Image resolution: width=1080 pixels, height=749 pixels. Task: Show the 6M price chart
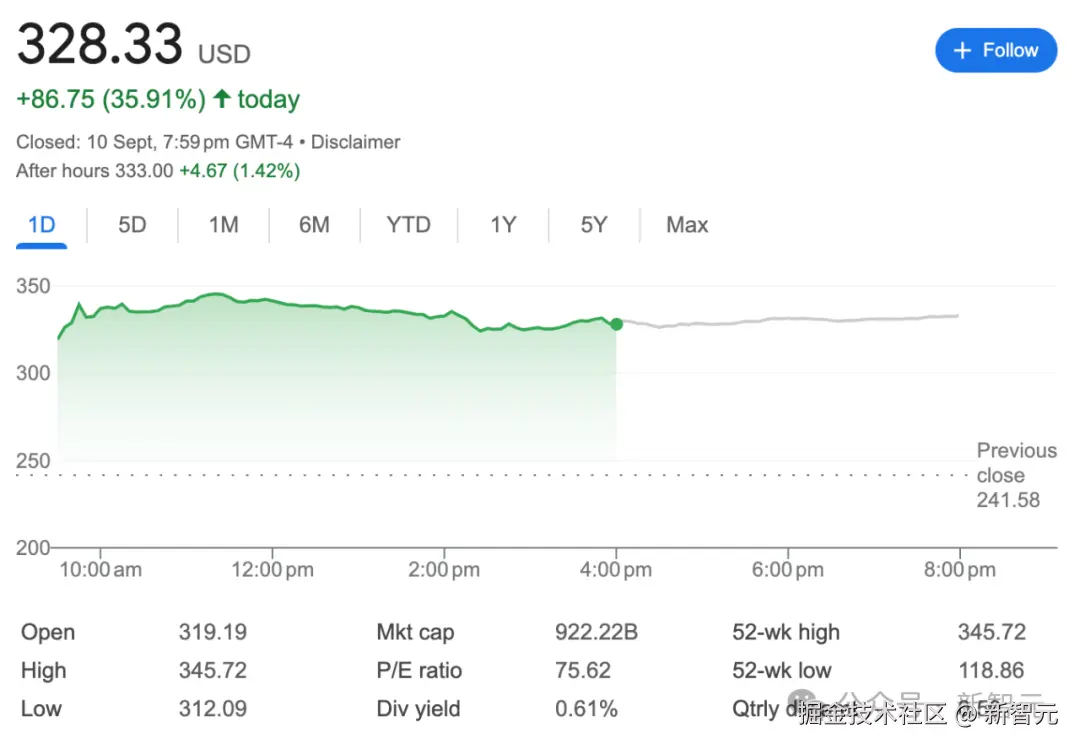[x=314, y=225]
